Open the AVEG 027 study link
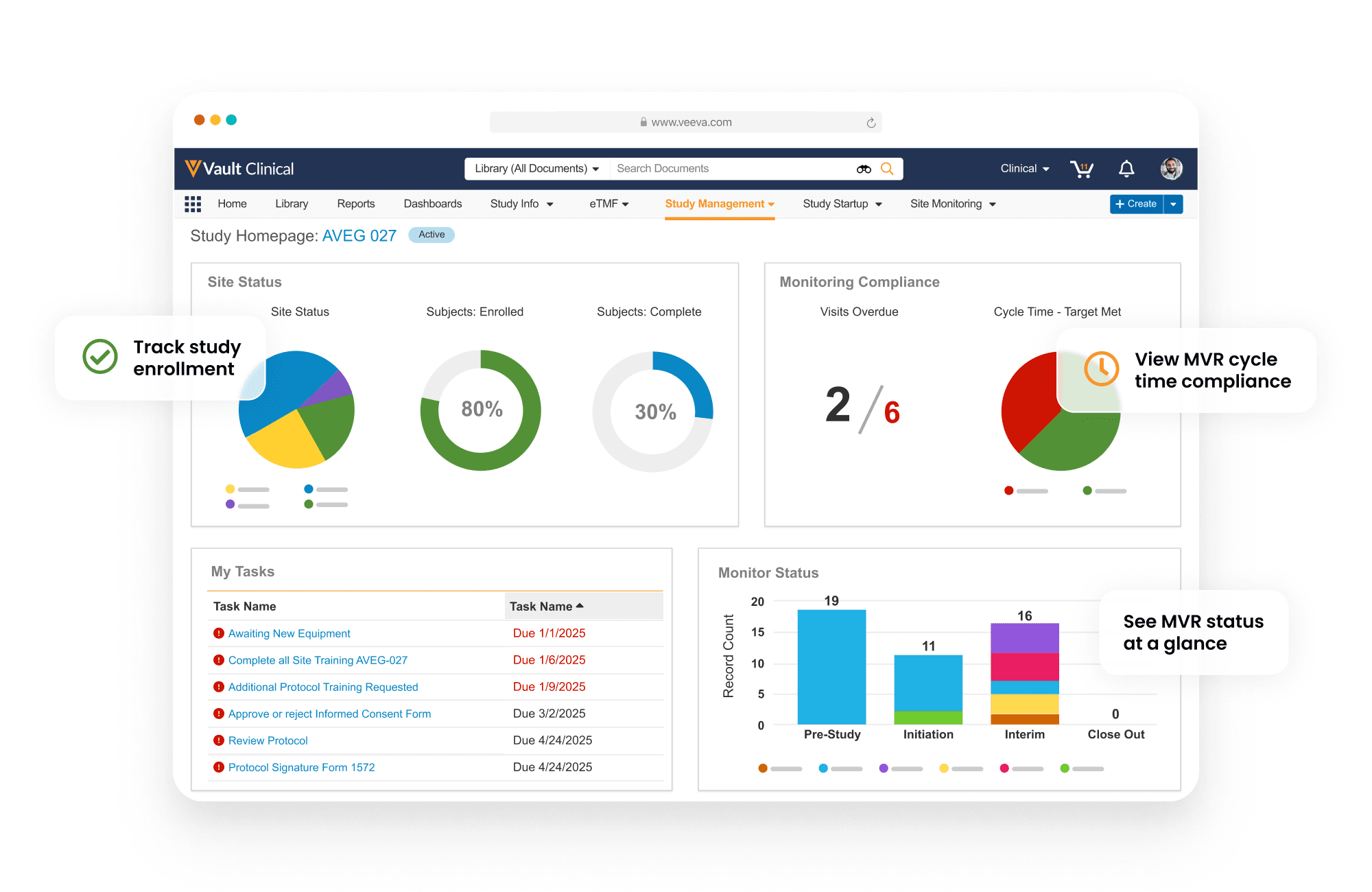1372x892 pixels. [359, 236]
